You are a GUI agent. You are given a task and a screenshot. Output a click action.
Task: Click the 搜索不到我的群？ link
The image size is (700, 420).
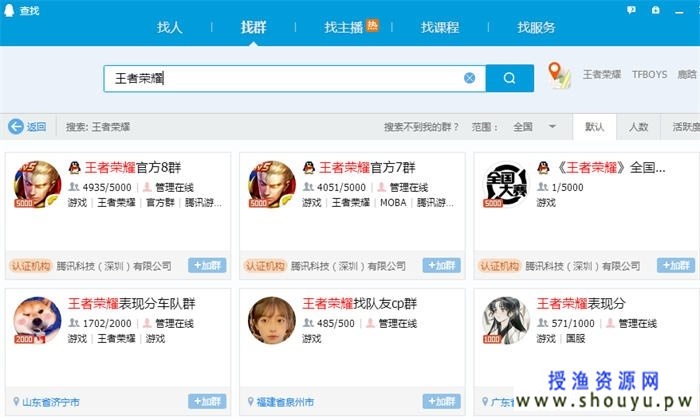pos(421,127)
